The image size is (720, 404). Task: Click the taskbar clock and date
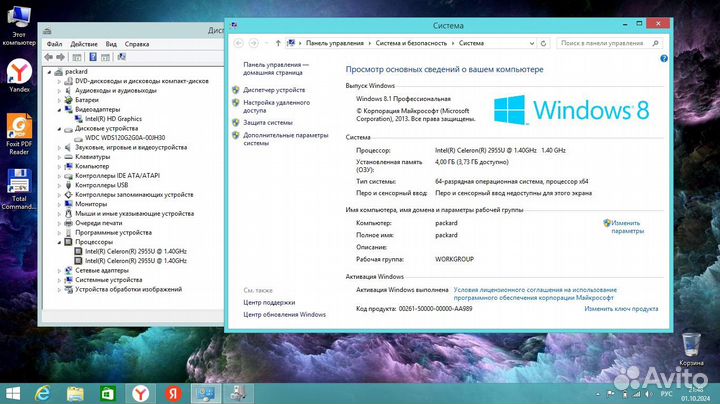695,394
